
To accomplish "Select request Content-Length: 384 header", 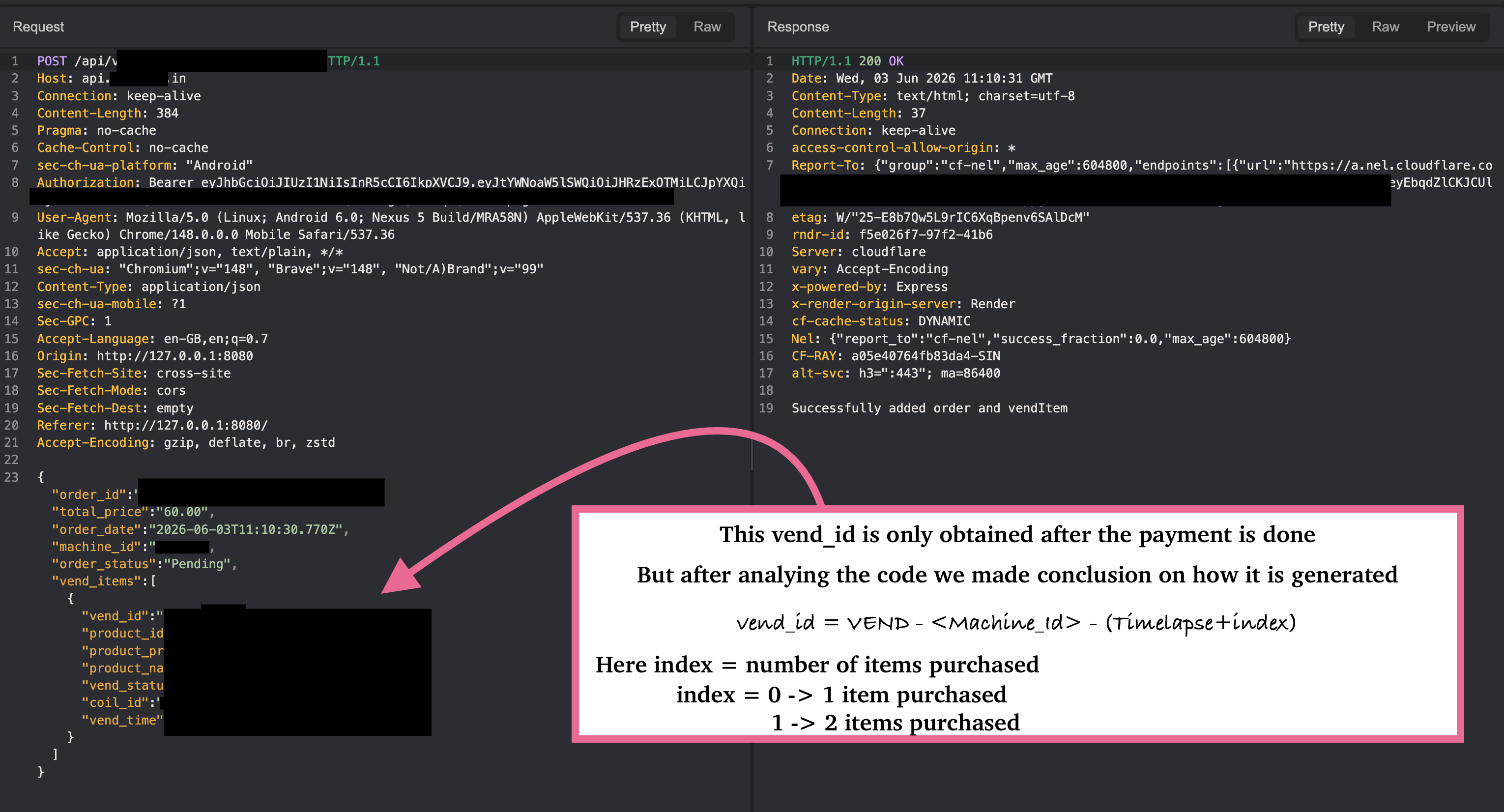I will coord(108,113).
